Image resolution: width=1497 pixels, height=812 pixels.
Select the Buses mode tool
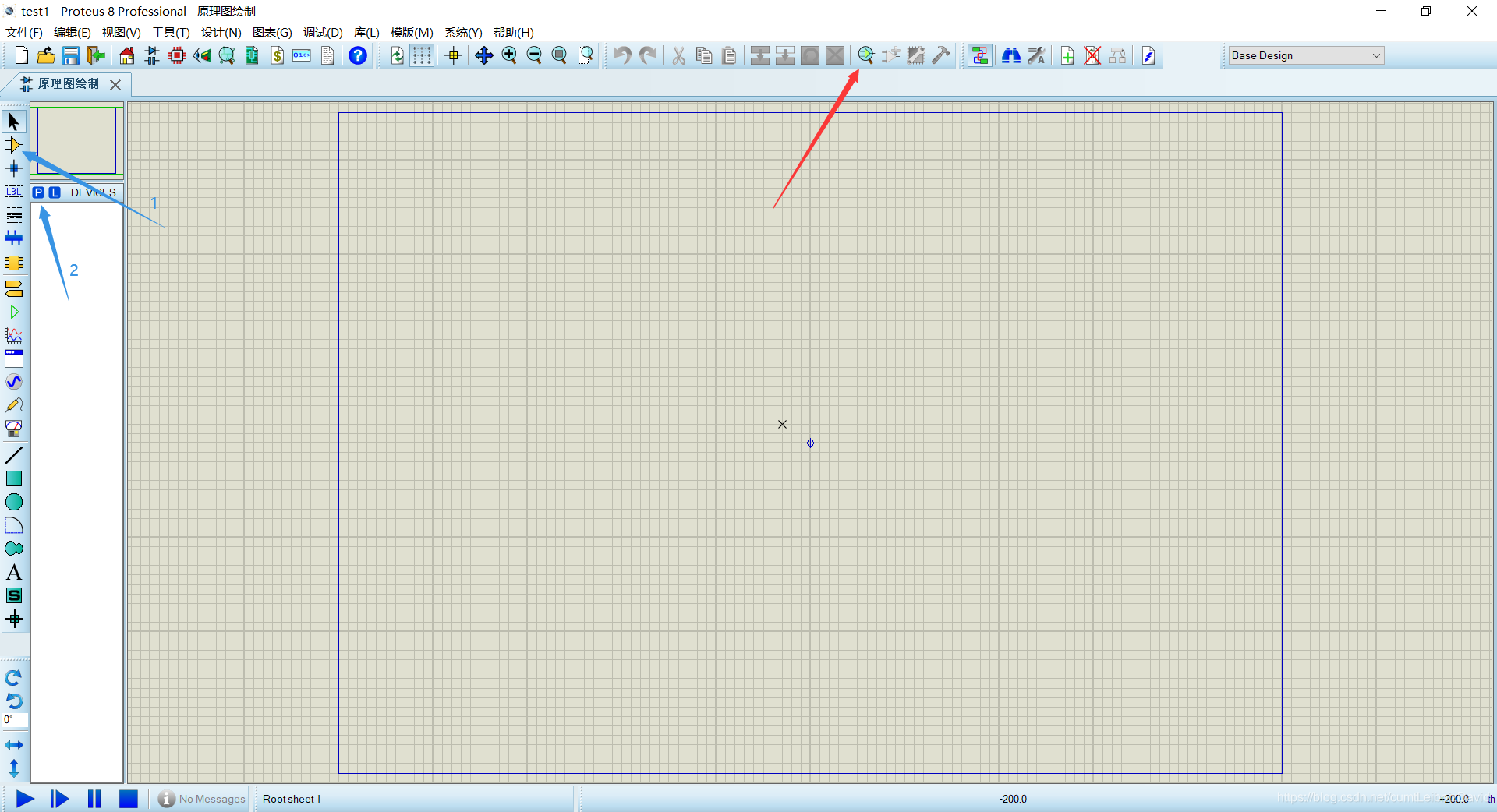pyautogui.click(x=14, y=238)
